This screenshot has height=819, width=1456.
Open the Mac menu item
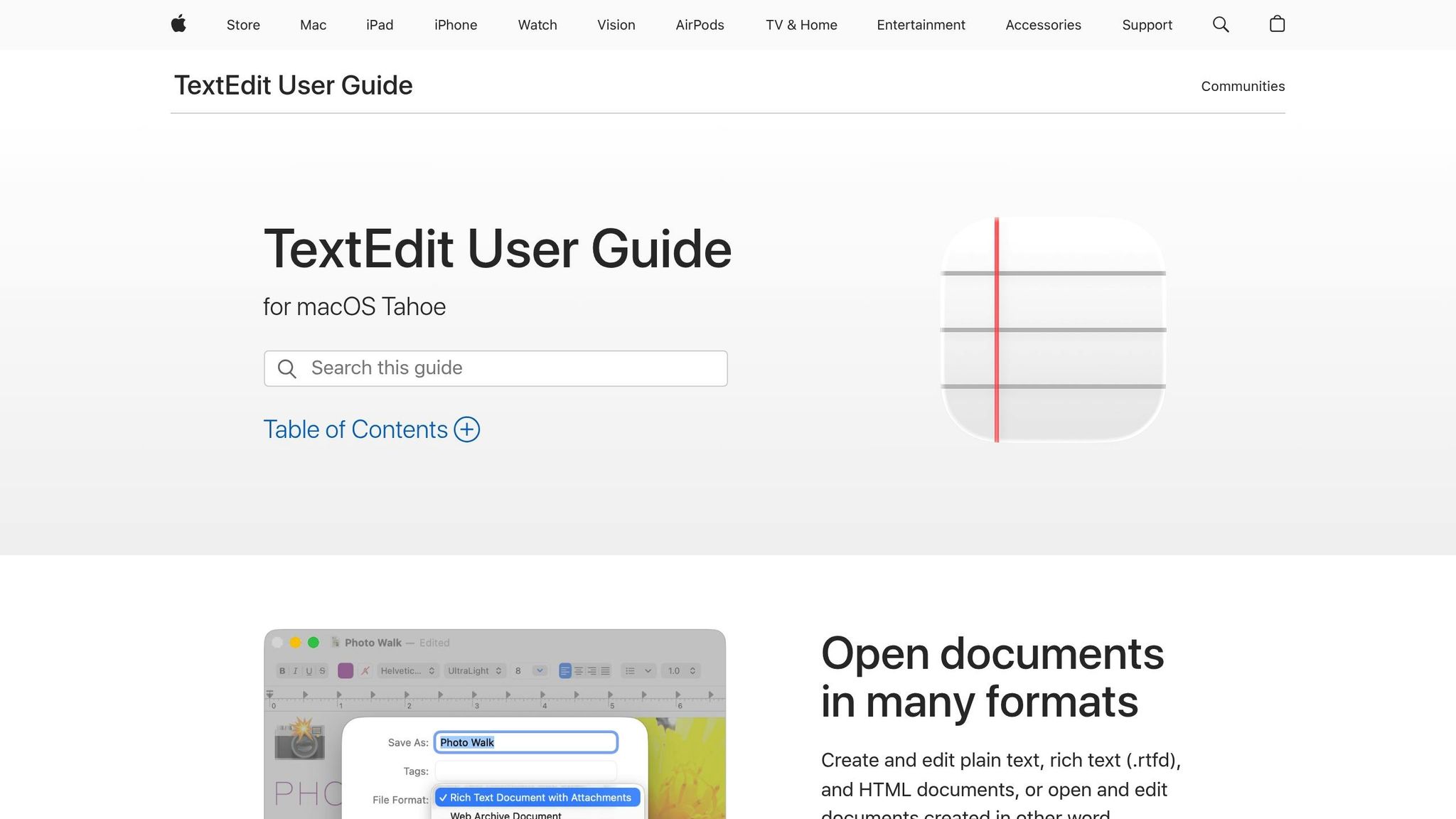point(313,25)
